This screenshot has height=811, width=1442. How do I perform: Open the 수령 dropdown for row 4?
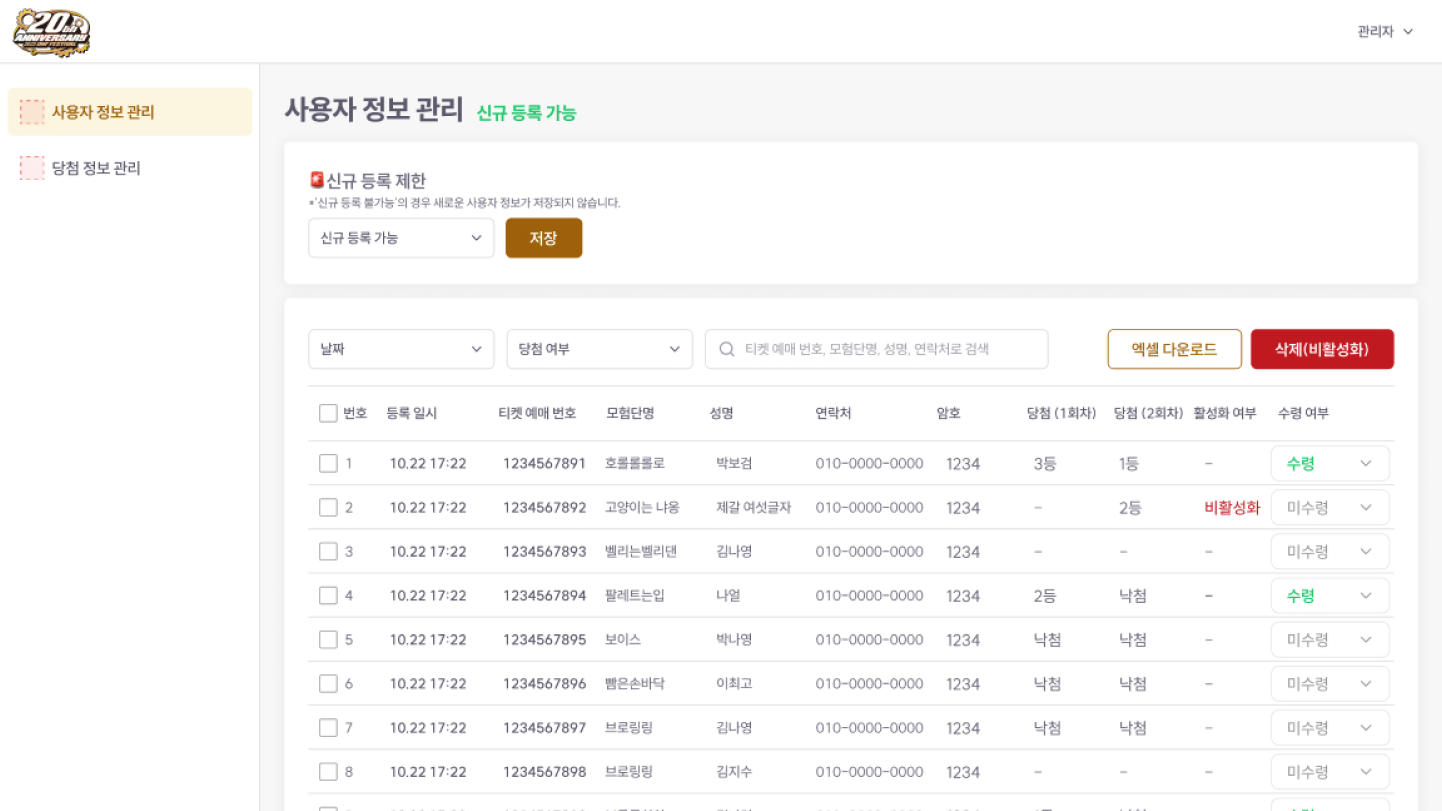[x=1329, y=596]
